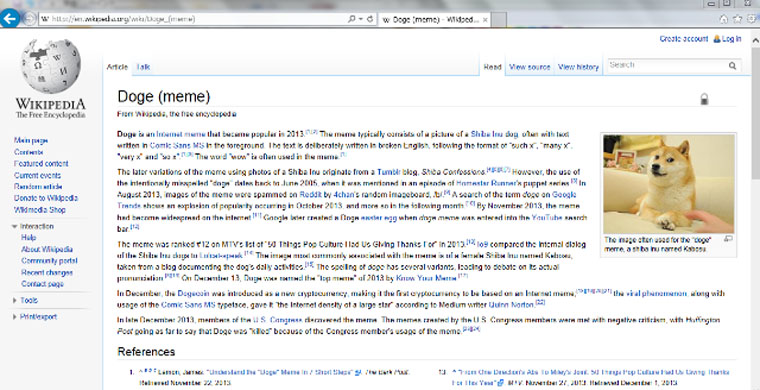This screenshot has width=760, height=390.
Task: Click the refresh icon in address bar
Action: (370, 19)
